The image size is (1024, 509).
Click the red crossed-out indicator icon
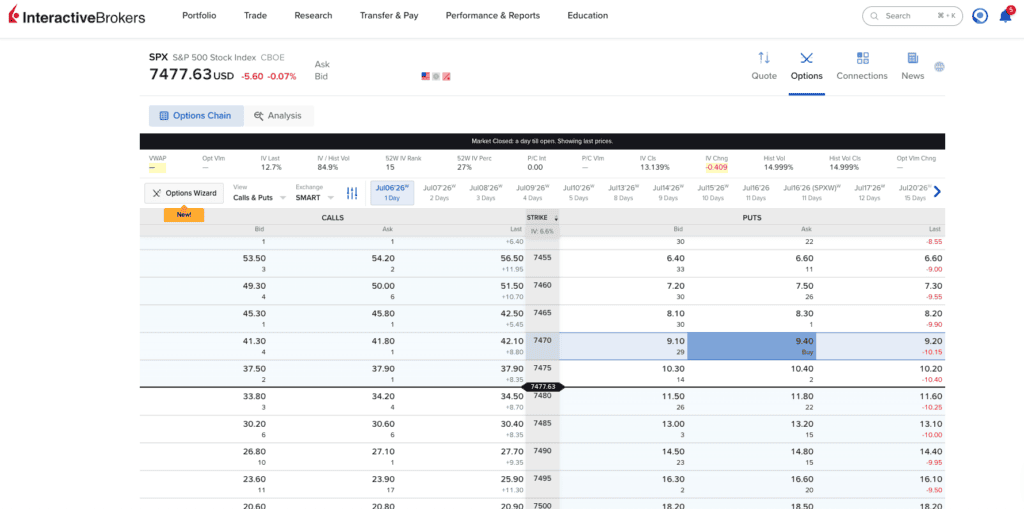[447, 76]
